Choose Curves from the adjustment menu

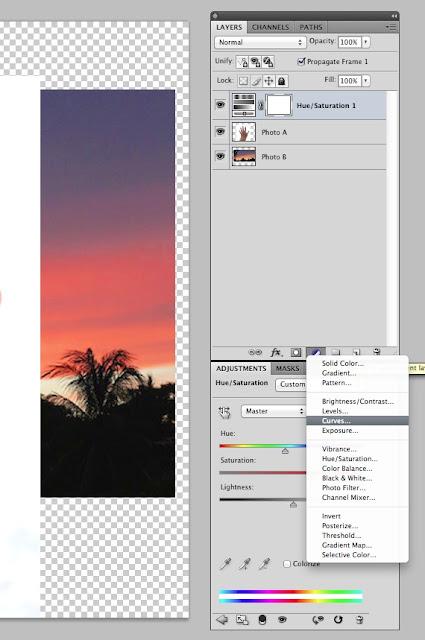(x=357, y=421)
